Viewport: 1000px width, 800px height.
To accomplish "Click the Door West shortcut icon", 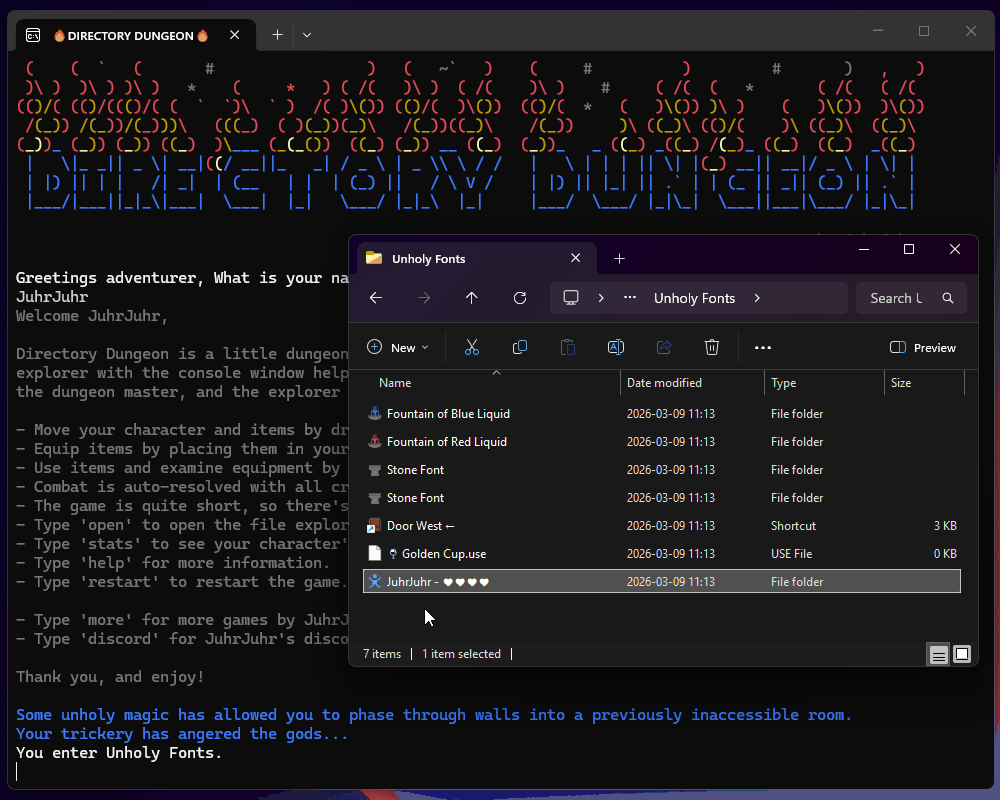I will [375, 526].
